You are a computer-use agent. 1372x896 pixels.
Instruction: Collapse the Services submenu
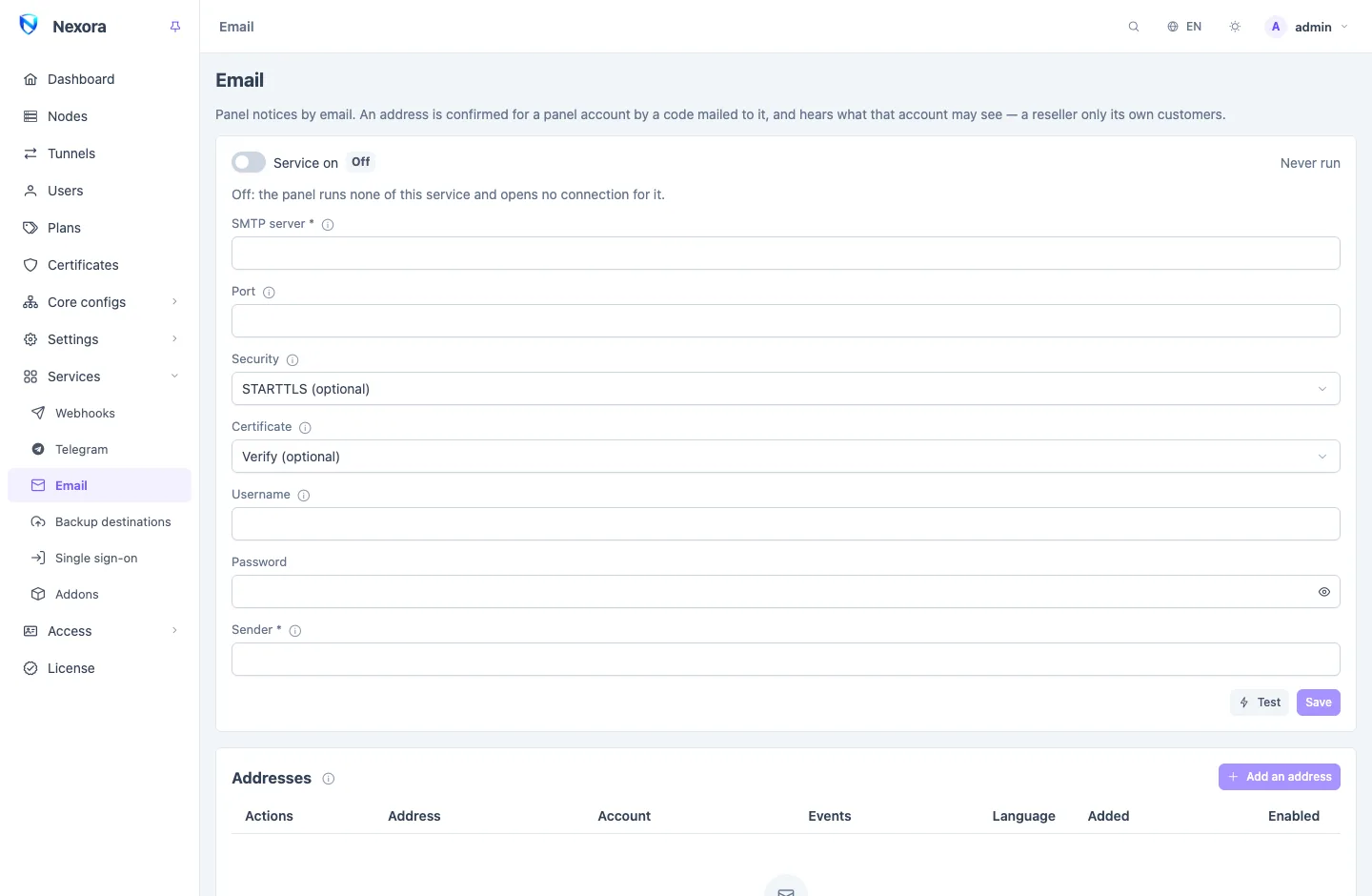click(x=100, y=377)
